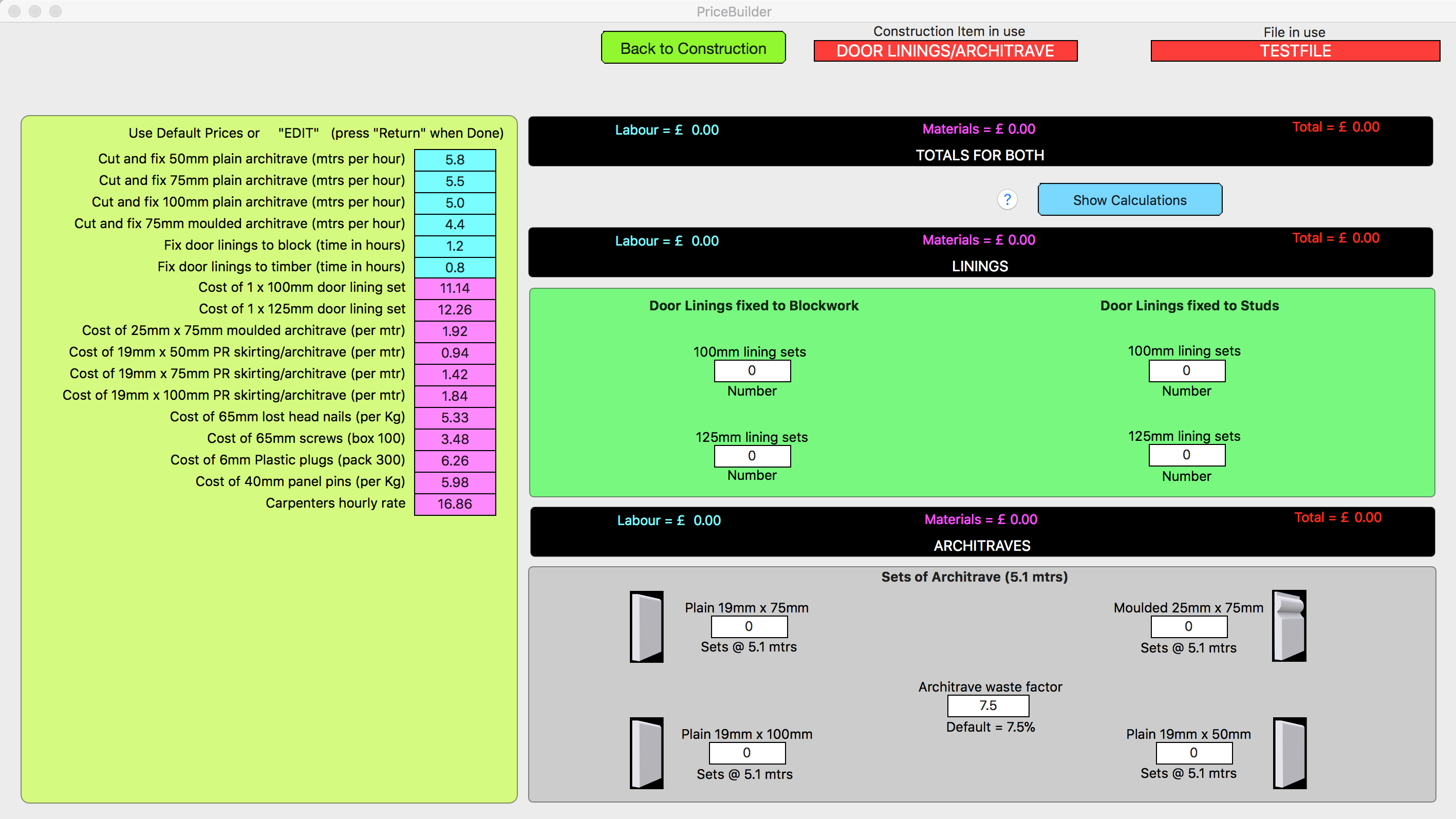Edit 100mm plain architrave rate 5.0
This screenshot has width=1456, height=819.
455,203
